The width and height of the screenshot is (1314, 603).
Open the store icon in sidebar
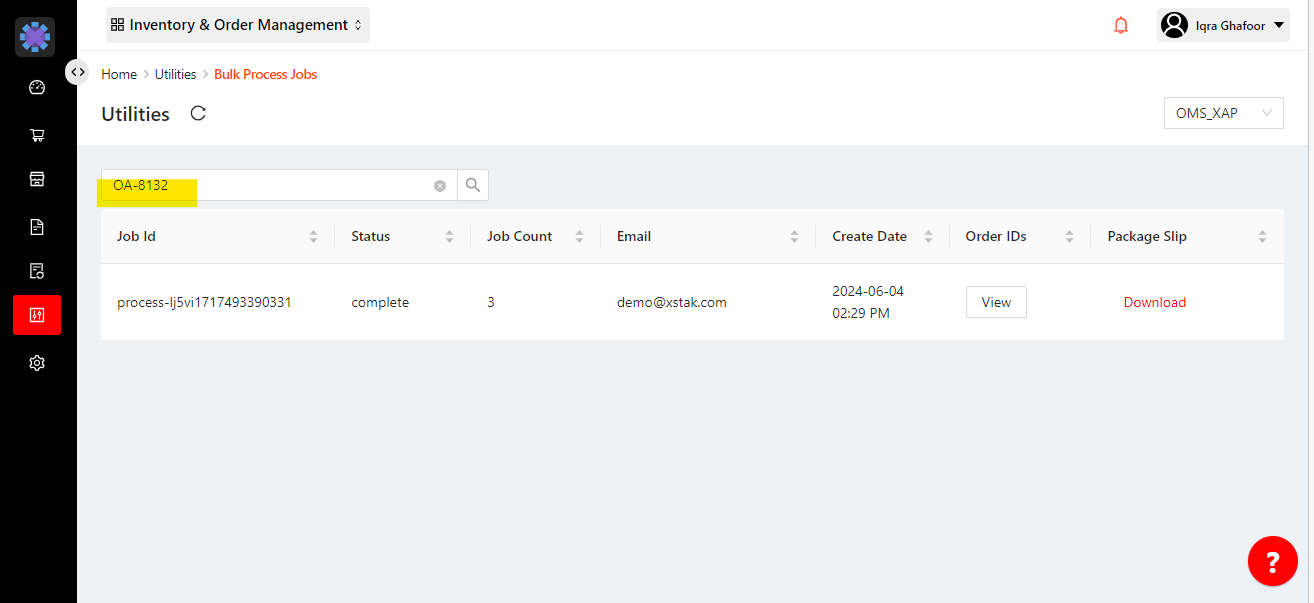tap(37, 179)
